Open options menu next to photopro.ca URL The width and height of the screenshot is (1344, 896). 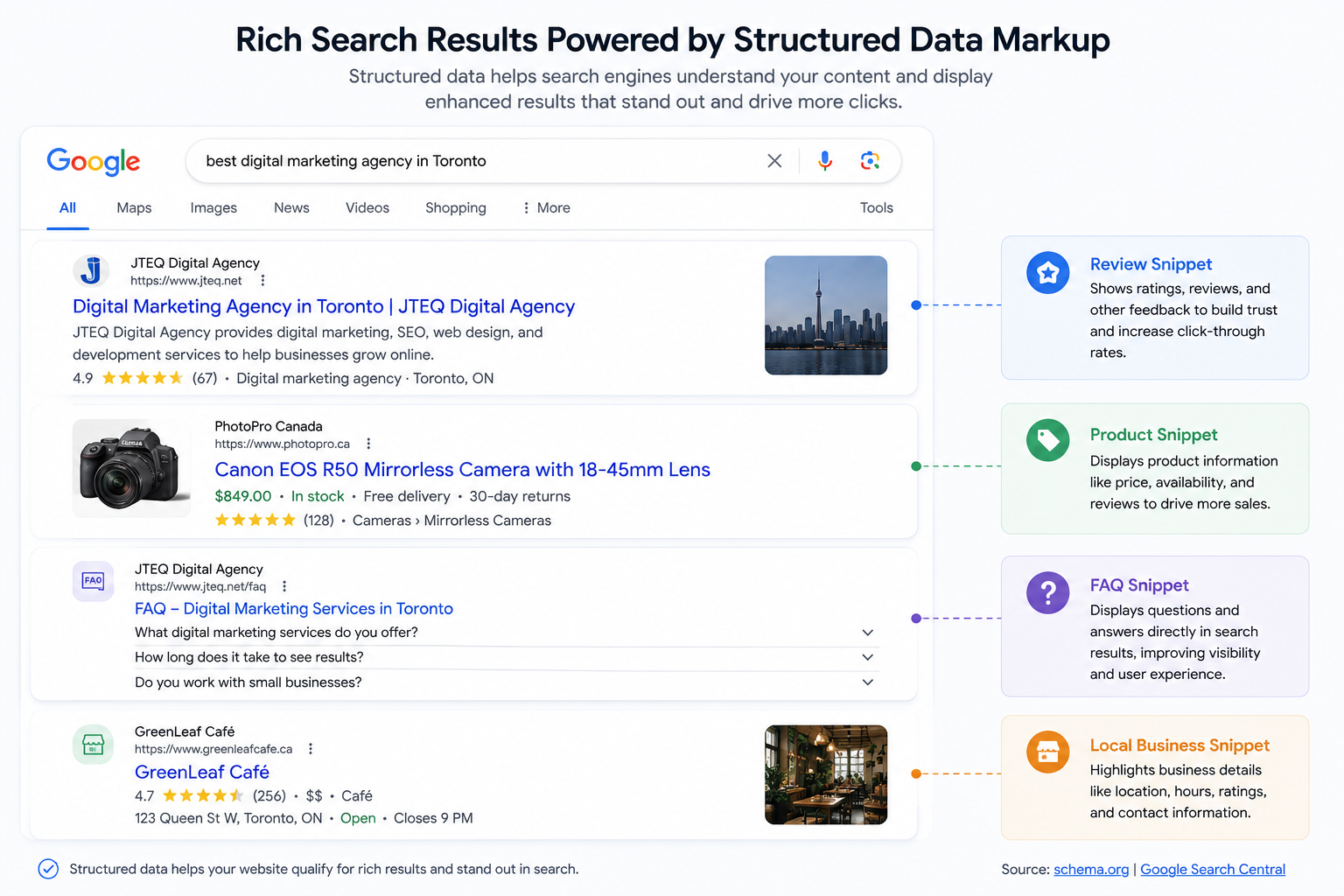368,444
